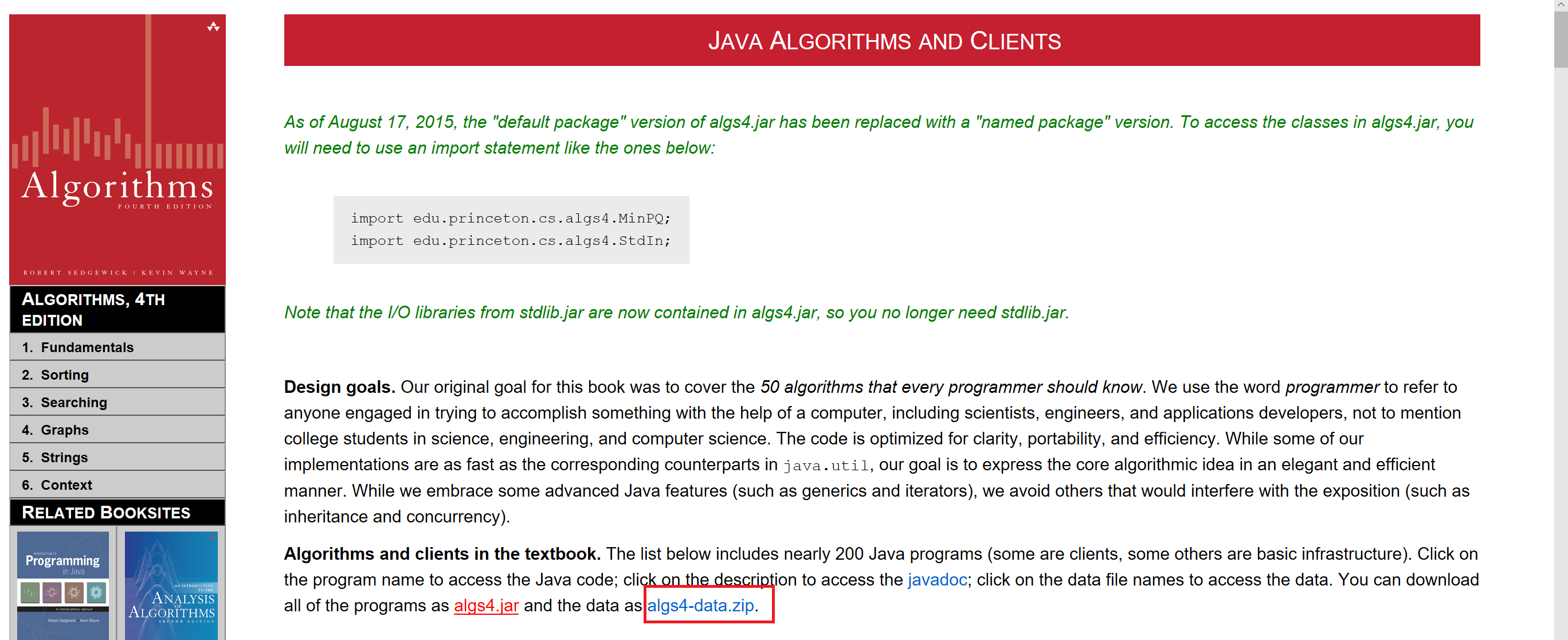Open the Context chapter

click(x=66, y=485)
